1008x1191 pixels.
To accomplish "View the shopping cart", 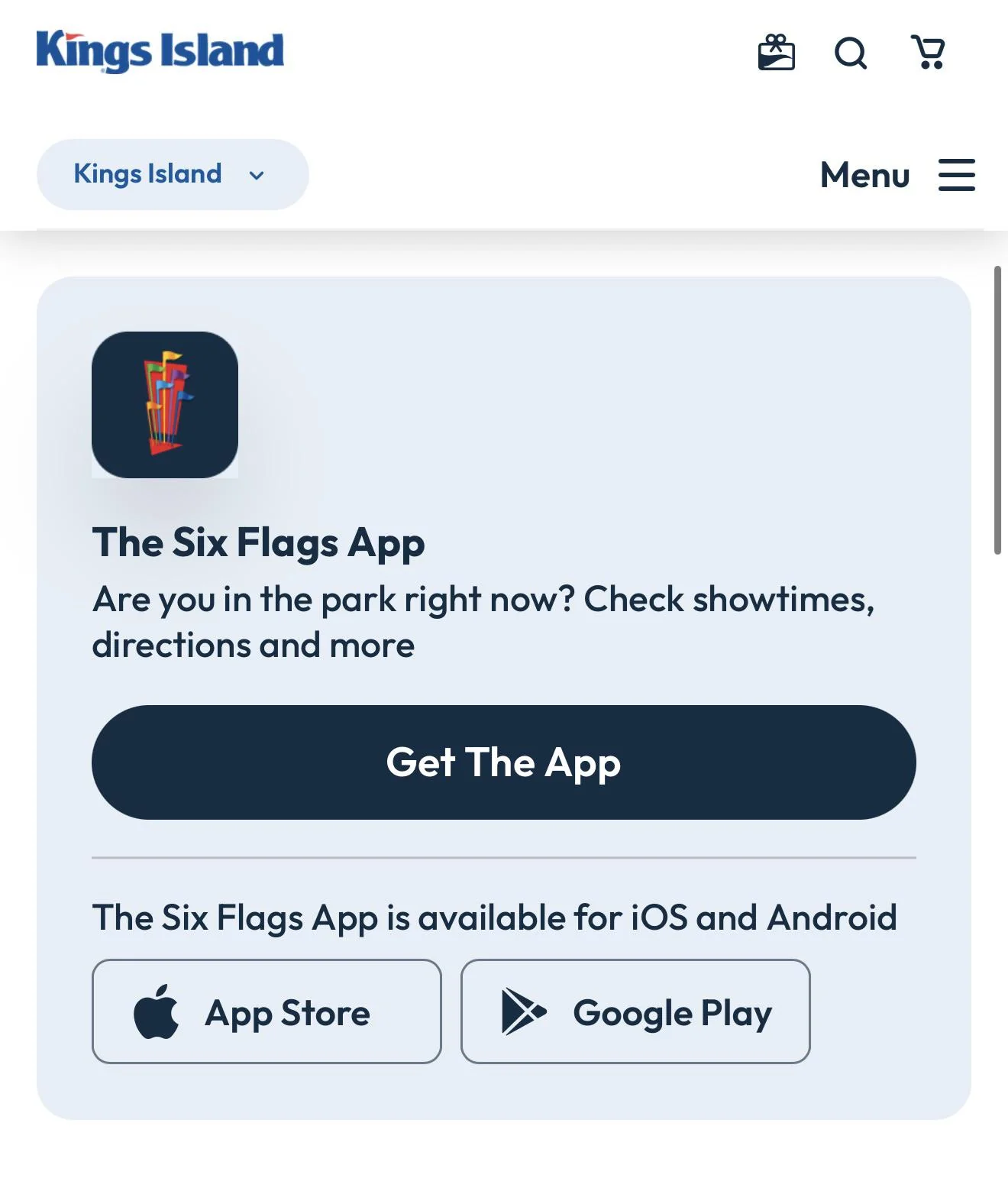I will tap(929, 52).
